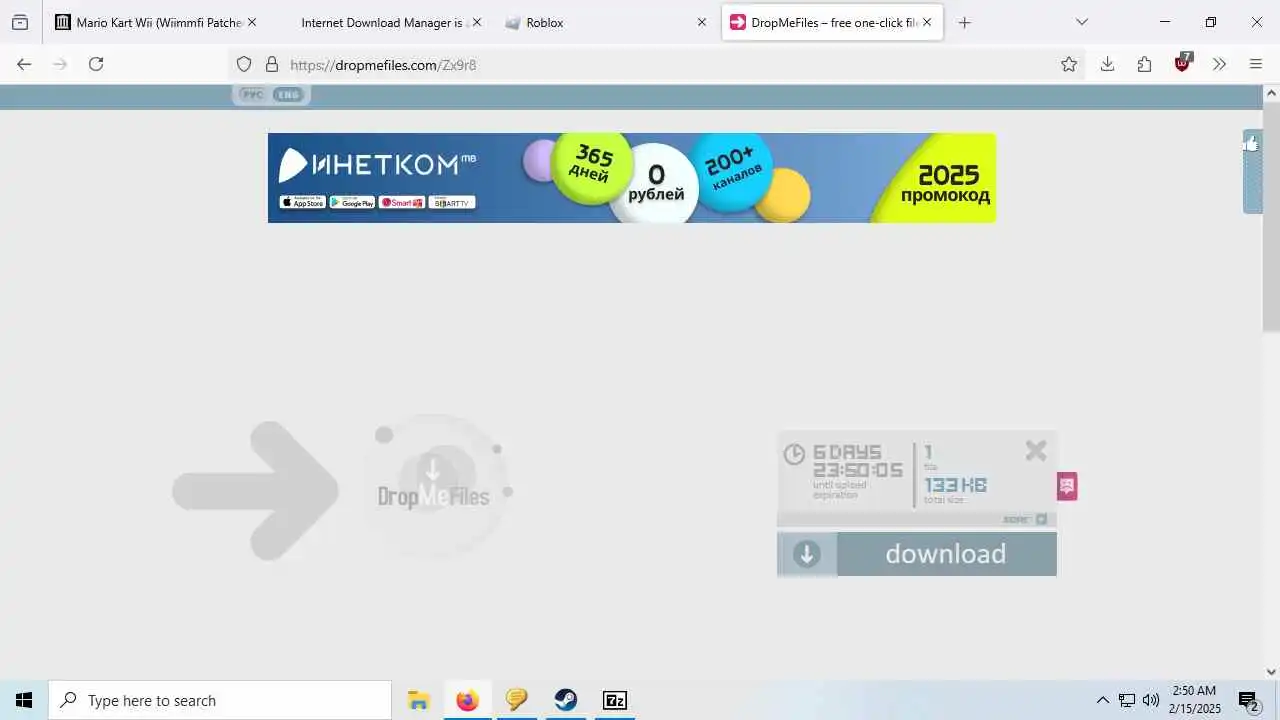Open the clock and date flyout

tap(1195, 700)
